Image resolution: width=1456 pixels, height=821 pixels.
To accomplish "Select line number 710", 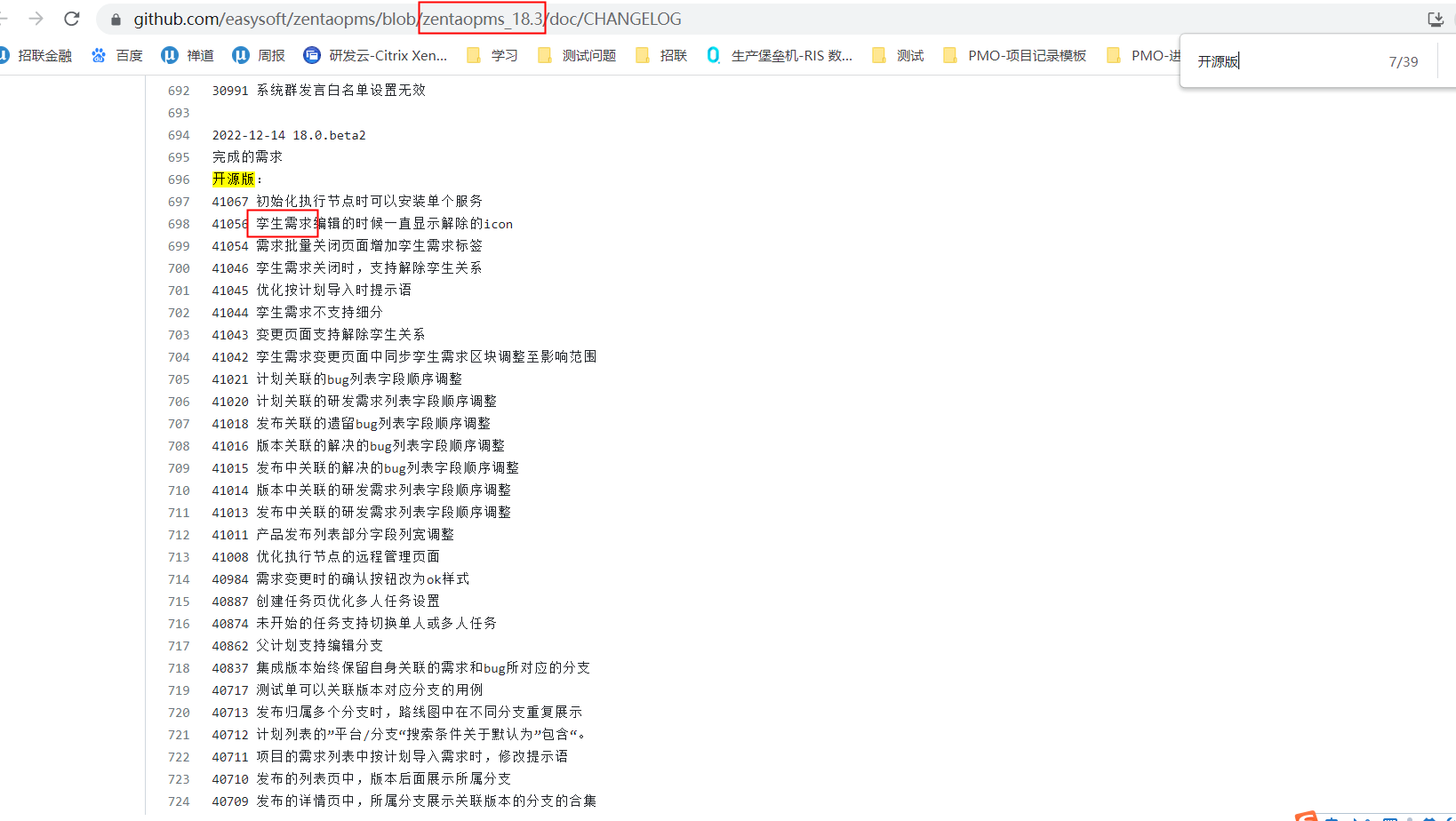I will 179,490.
